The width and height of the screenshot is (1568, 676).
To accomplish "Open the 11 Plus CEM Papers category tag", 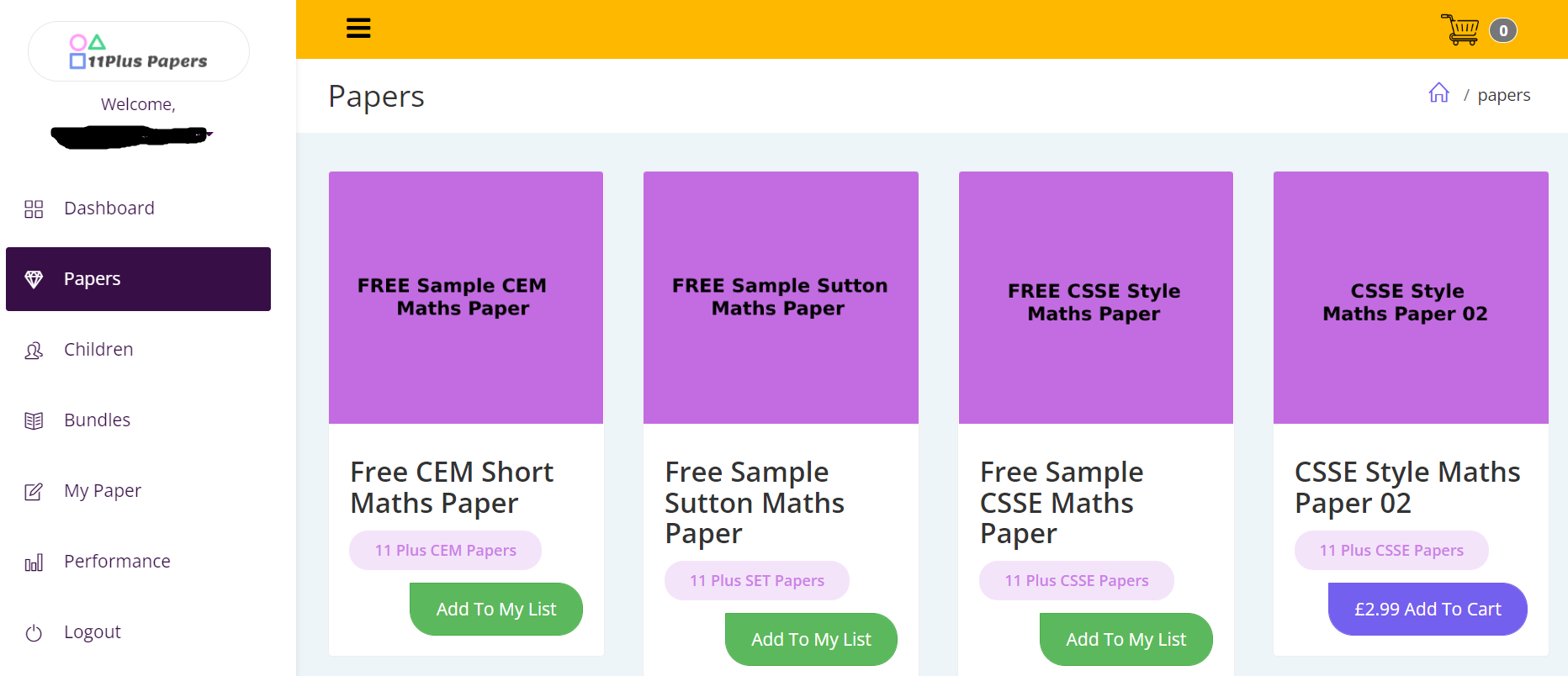I will 445,550.
